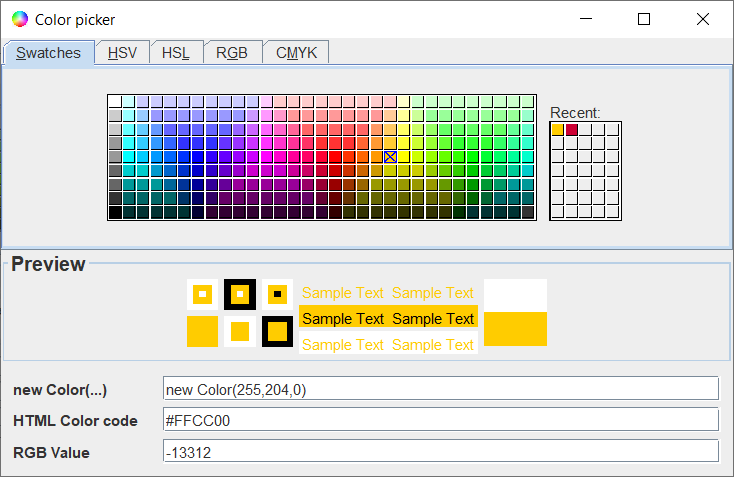Open the HSL tab
Viewport: 734px width, 477px height.
tap(176, 52)
